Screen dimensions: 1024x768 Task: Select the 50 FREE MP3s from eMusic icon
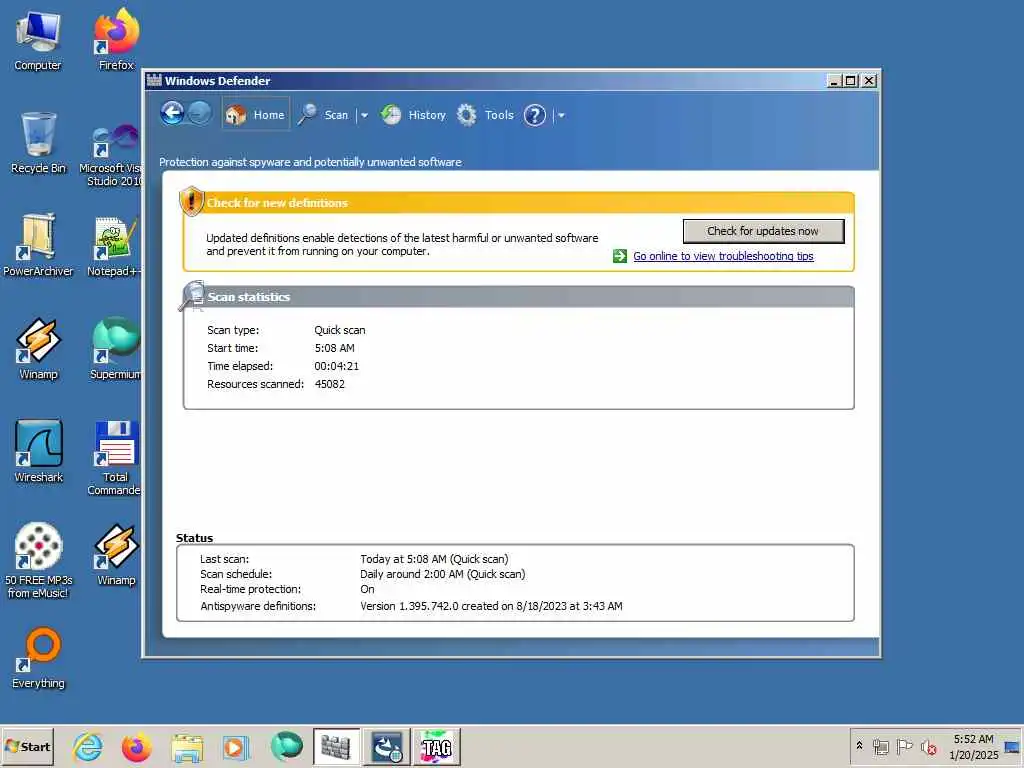[39, 561]
